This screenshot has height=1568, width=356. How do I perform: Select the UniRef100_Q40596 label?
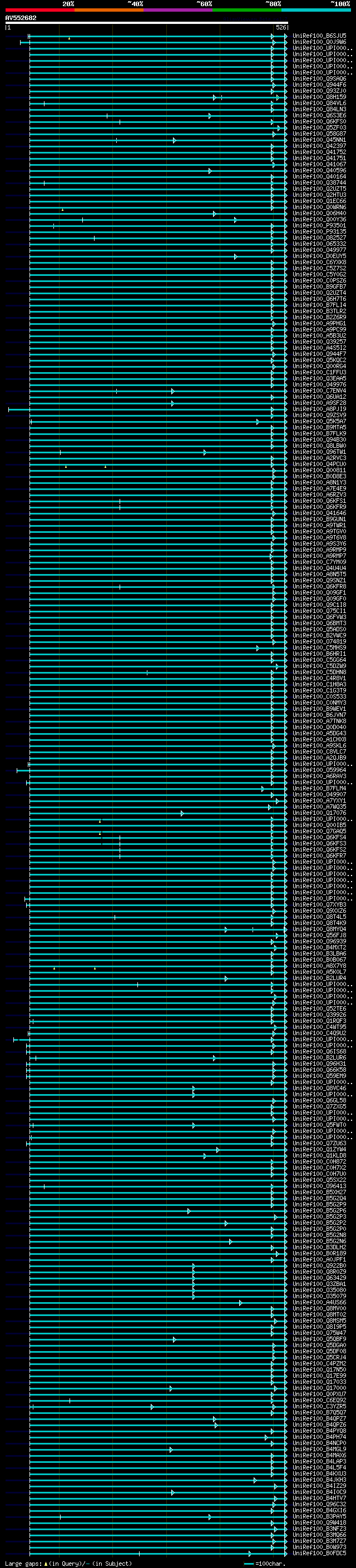point(319,170)
